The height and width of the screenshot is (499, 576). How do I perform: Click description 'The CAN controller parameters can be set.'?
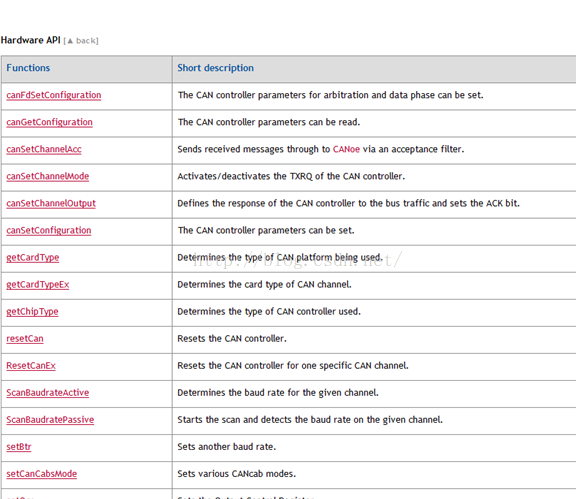pos(266,230)
